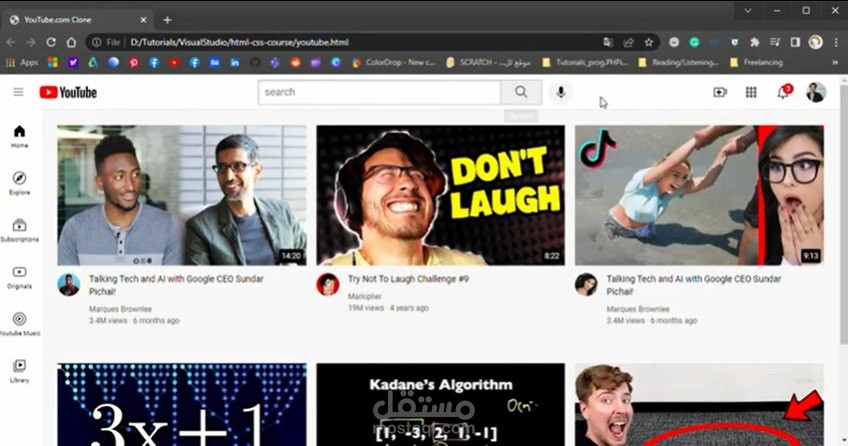Open Grammarly extension icon
Image resolution: width=848 pixels, height=446 pixels.
[x=694, y=42]
